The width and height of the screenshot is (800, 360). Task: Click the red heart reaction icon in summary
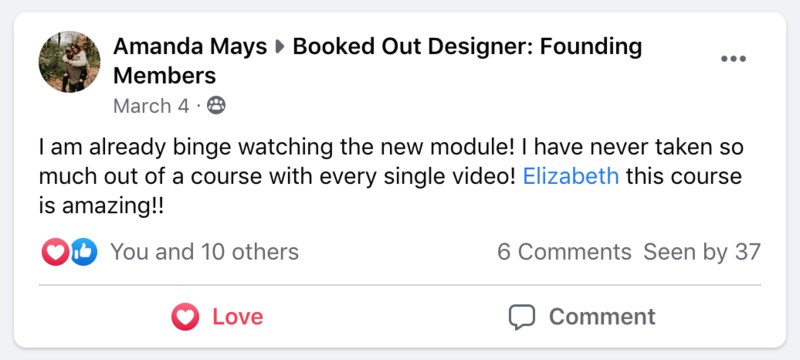click(55, 252)
